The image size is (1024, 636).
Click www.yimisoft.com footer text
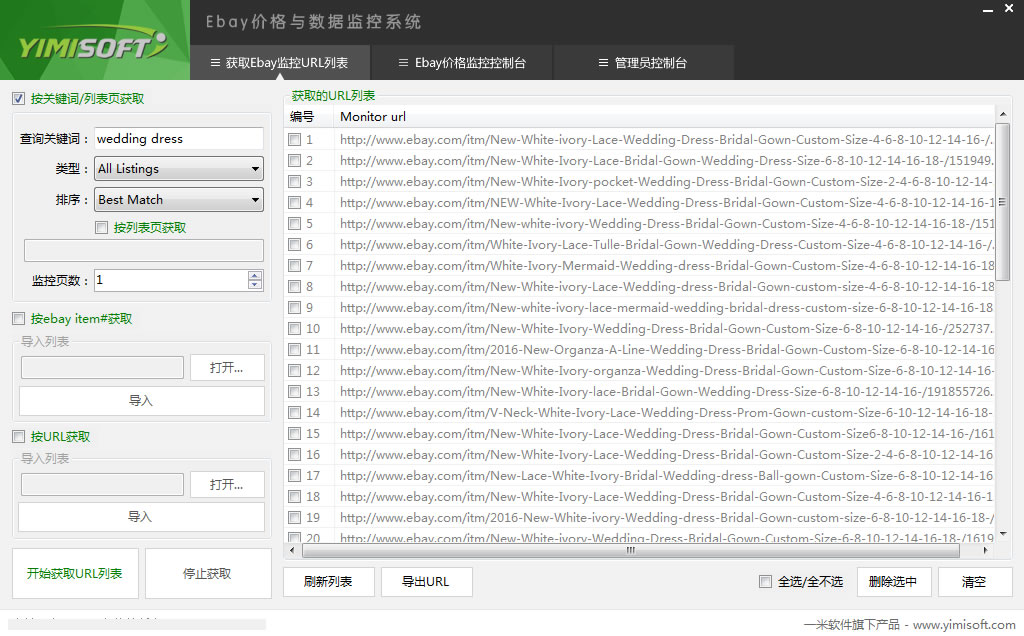point(964,625)
